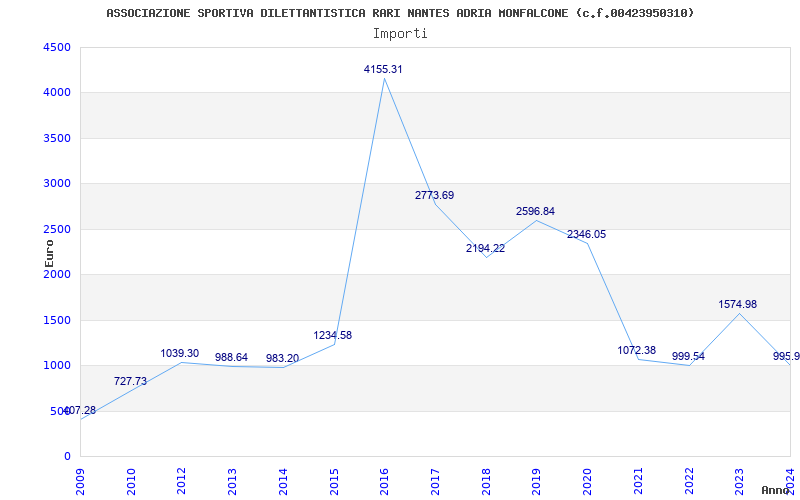Image resolution: width=800 pixels, height=500 pixels.
Task: Click the 1500 y-axis tick label
Action: click(x=55, y=320)
